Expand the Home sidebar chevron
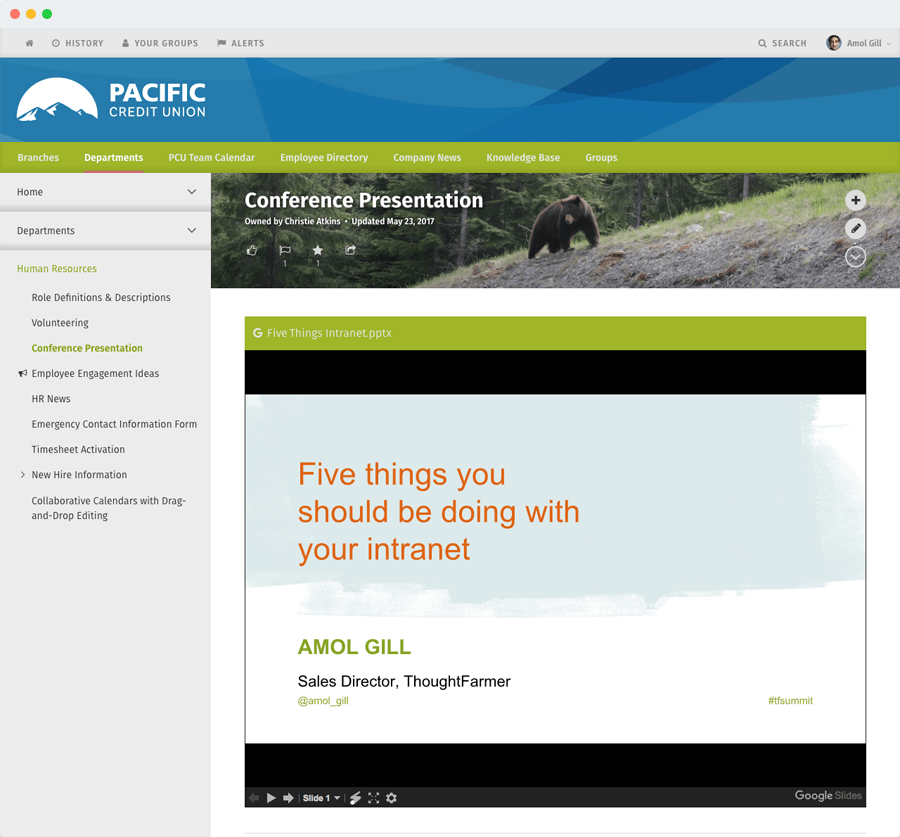The height and width of the screenshot is (837, 900). [x=192, y=192]
